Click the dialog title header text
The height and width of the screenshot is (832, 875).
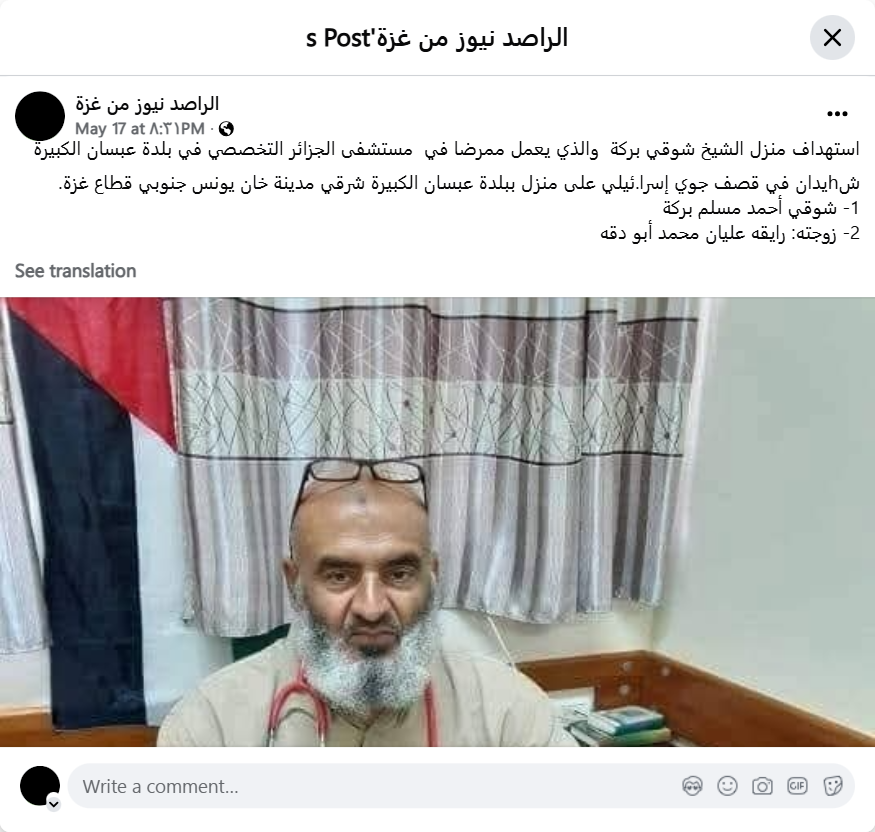point(437,38)
